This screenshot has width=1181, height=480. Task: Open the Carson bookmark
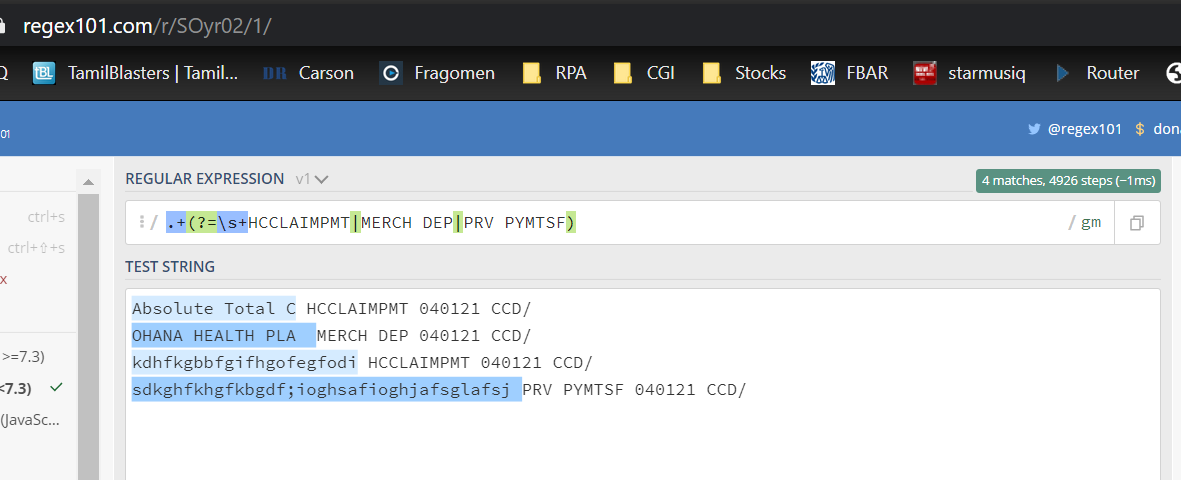click(x=308, y=73)
